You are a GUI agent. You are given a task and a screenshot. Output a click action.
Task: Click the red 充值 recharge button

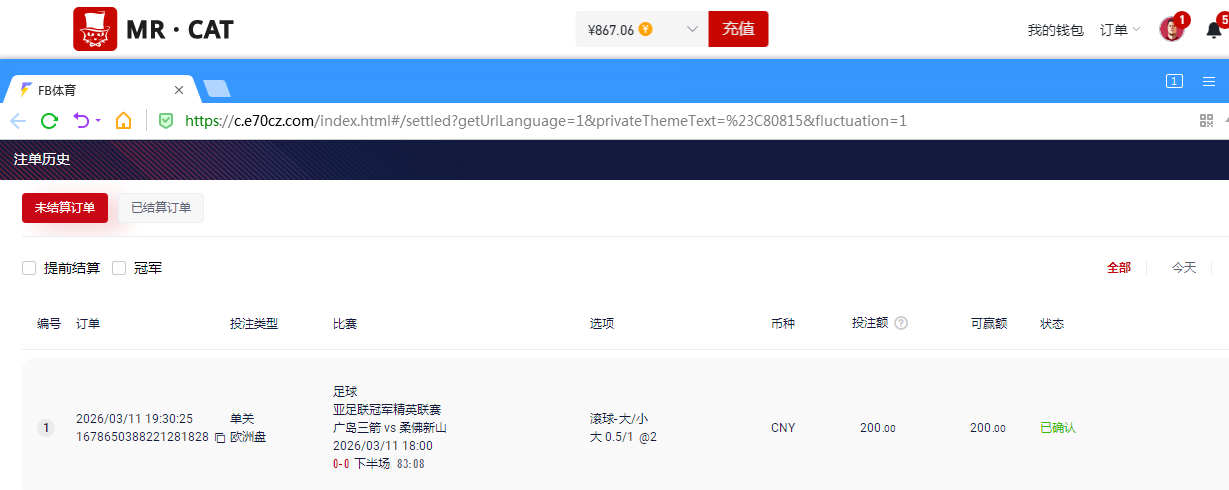[738, 29]
